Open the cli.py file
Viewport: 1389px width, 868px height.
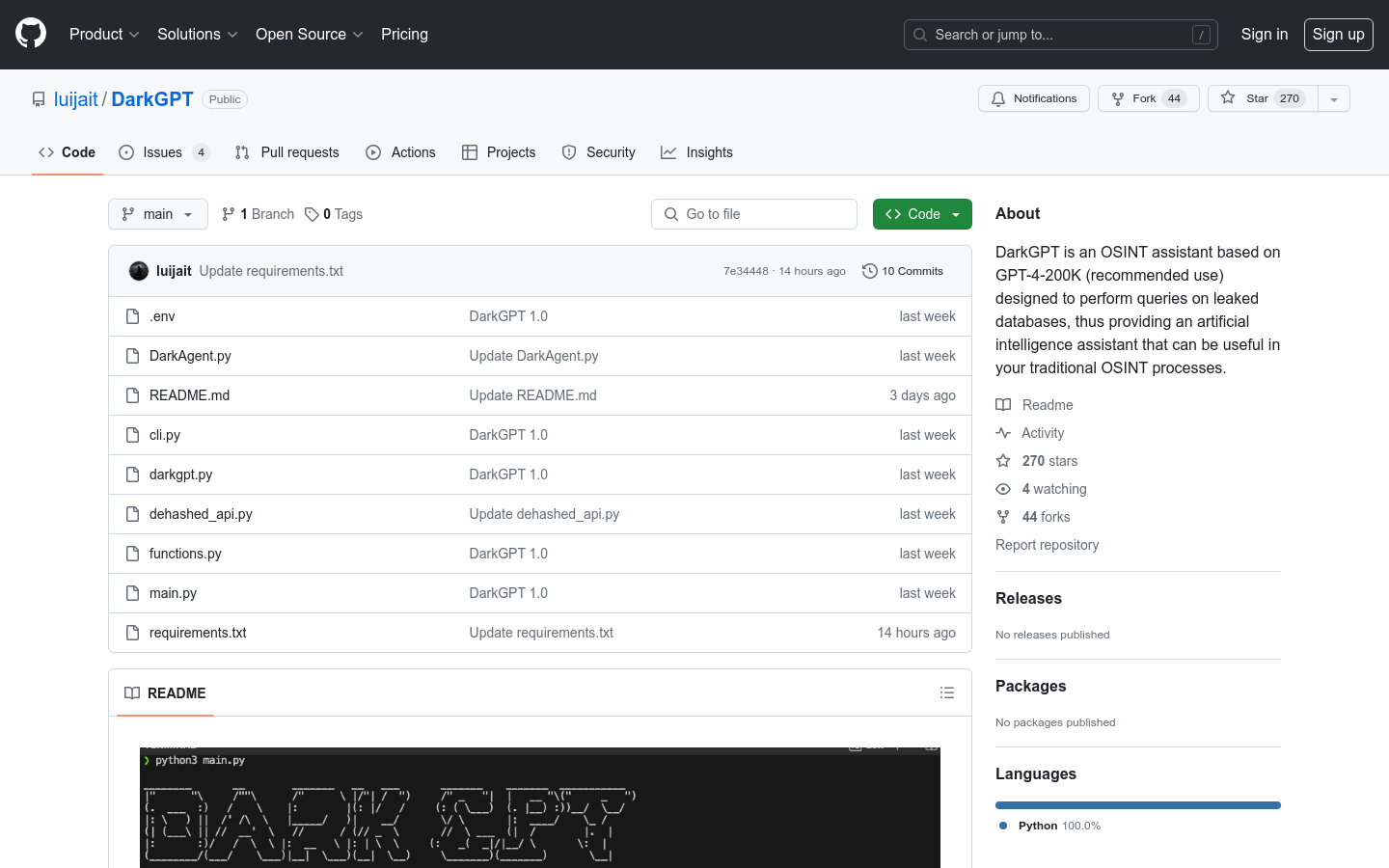coord(165,435)
